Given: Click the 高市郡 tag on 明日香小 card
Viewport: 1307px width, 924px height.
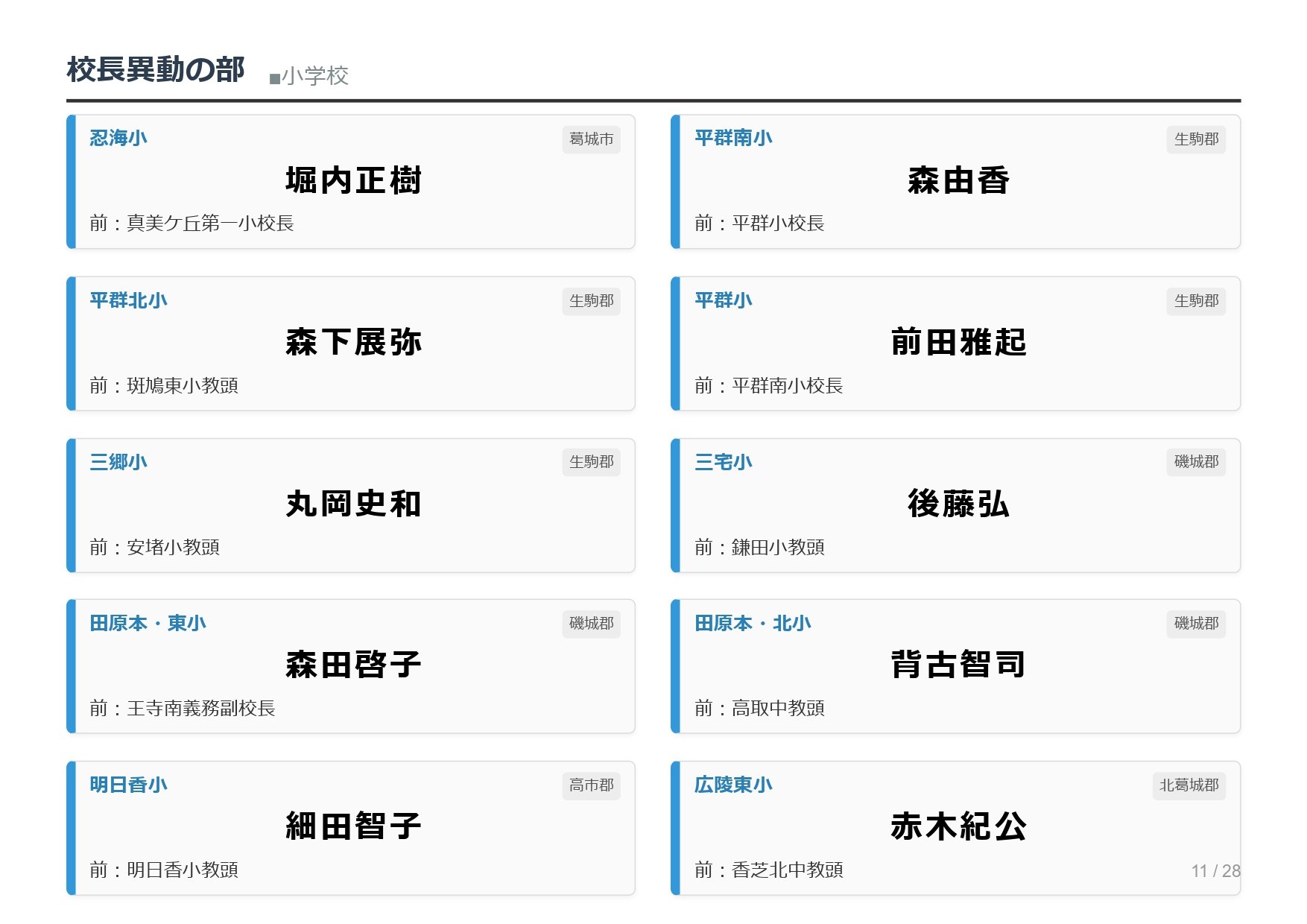Looking at the screenshot, I should pos(591,785).
